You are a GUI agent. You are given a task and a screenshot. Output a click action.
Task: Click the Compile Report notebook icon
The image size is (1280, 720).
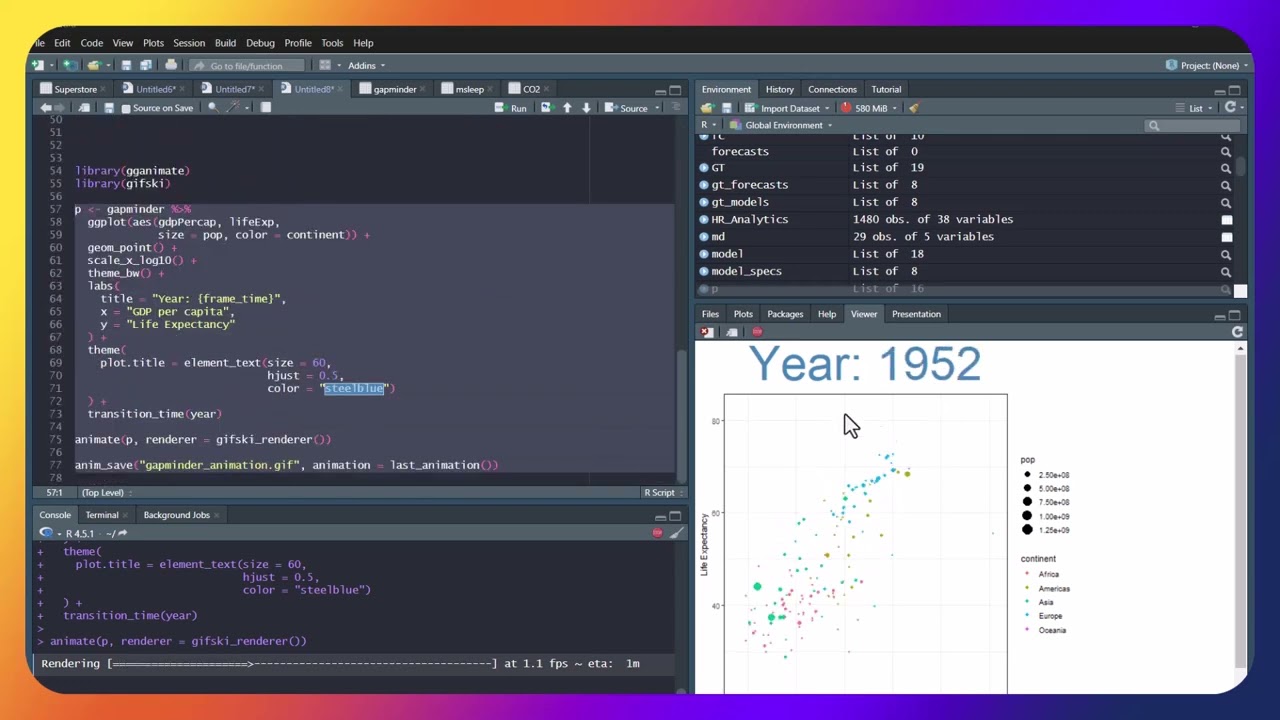click(266, 108)
